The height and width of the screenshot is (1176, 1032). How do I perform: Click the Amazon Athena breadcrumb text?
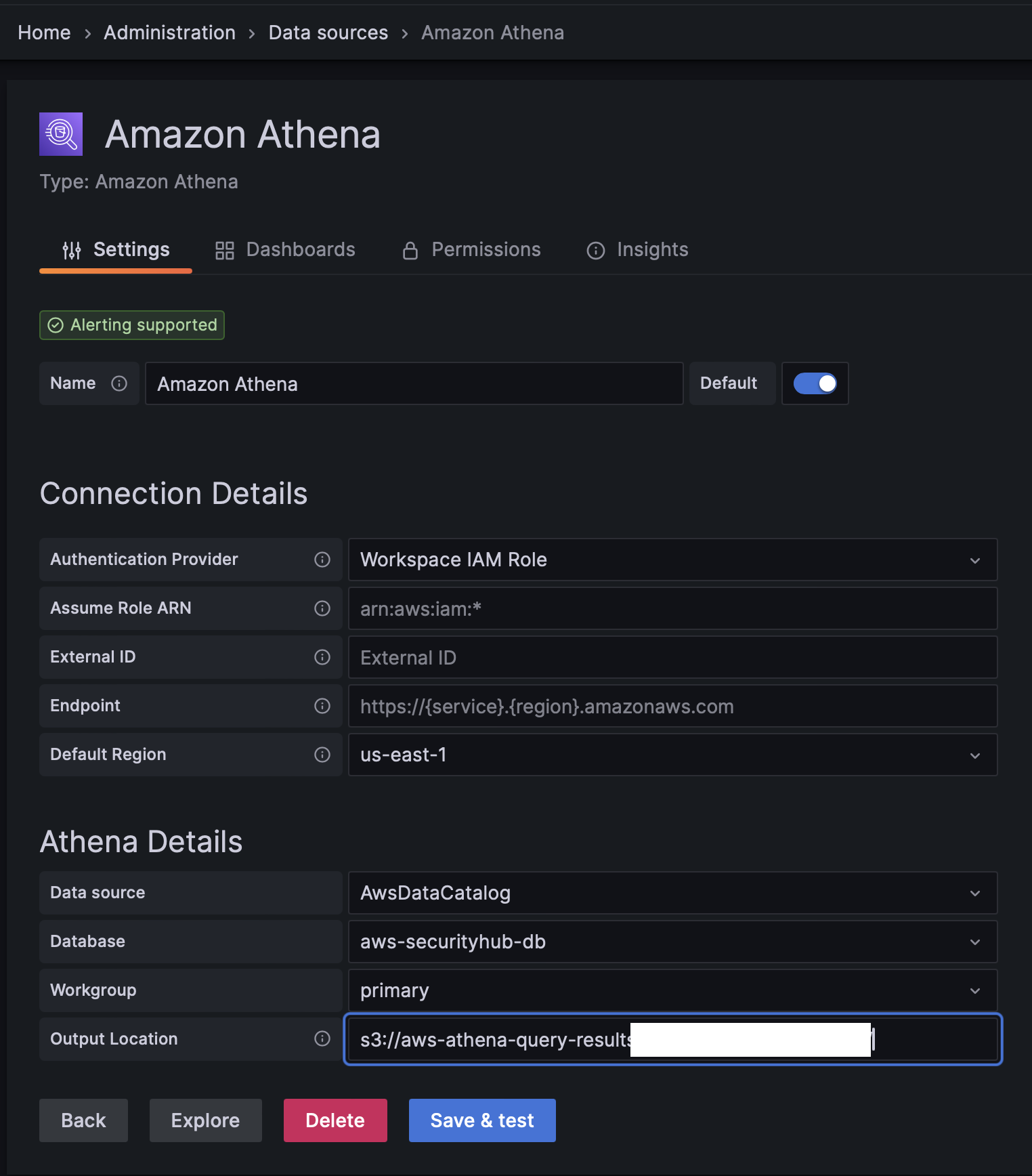tap(492, 33)
